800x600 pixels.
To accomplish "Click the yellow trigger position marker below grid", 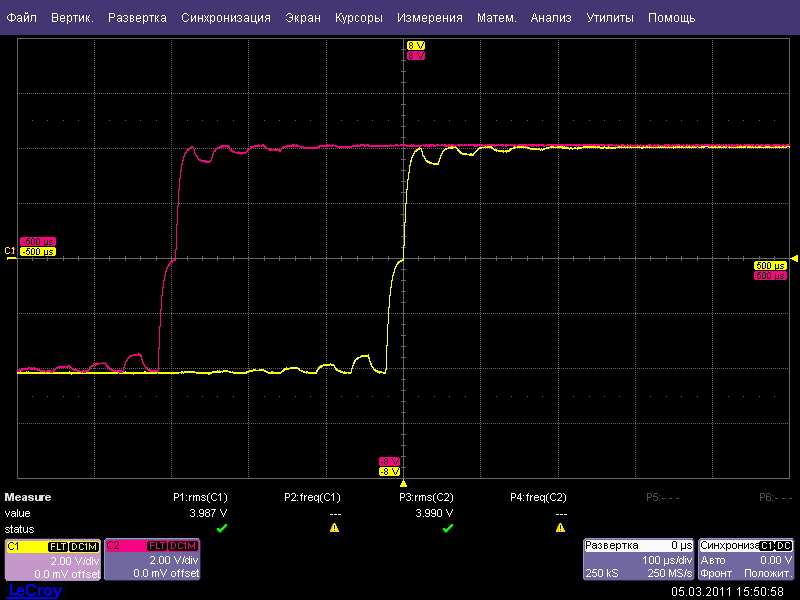I will [403, 483].
